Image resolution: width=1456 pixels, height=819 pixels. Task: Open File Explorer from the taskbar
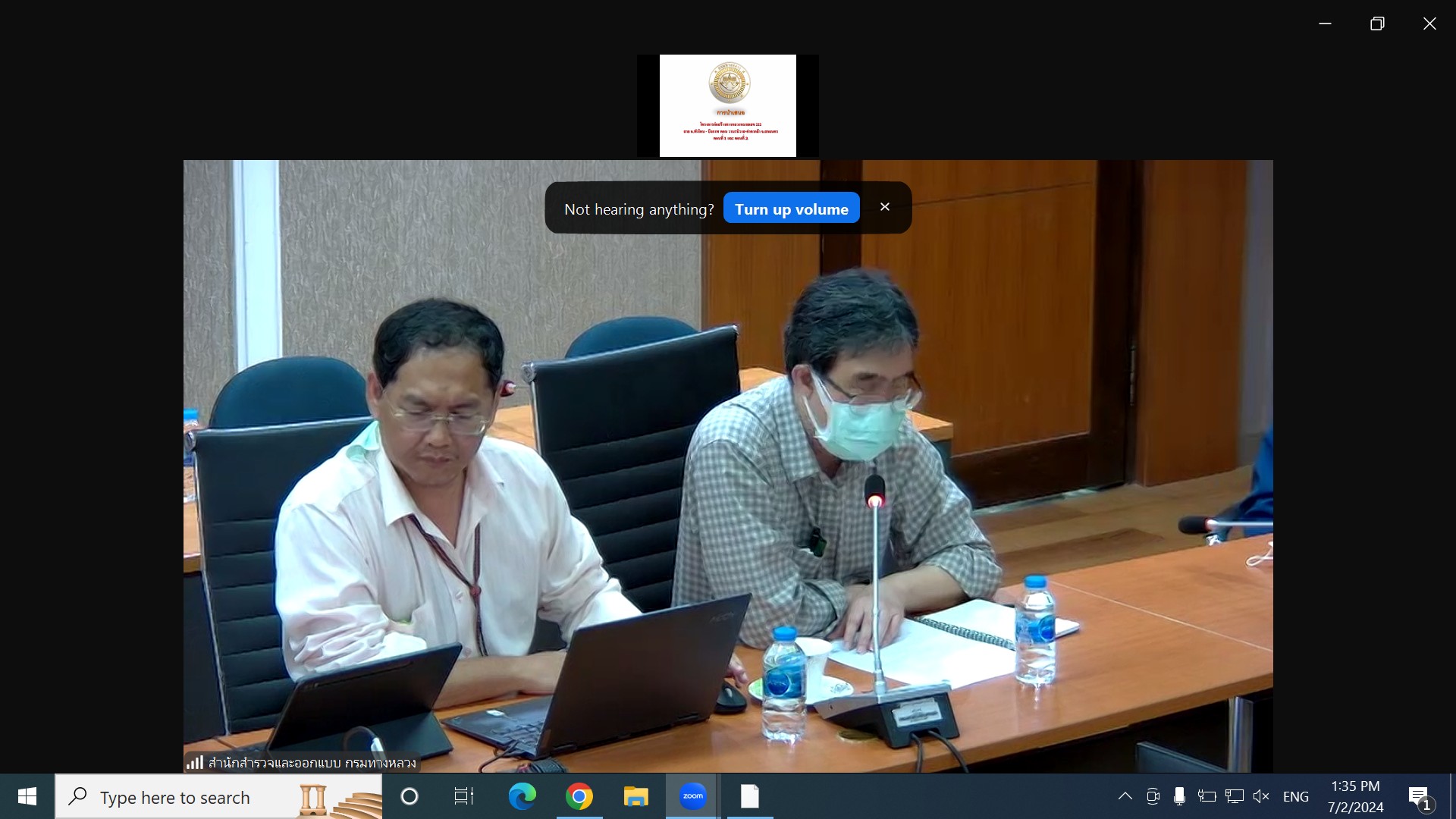[635, 796]
